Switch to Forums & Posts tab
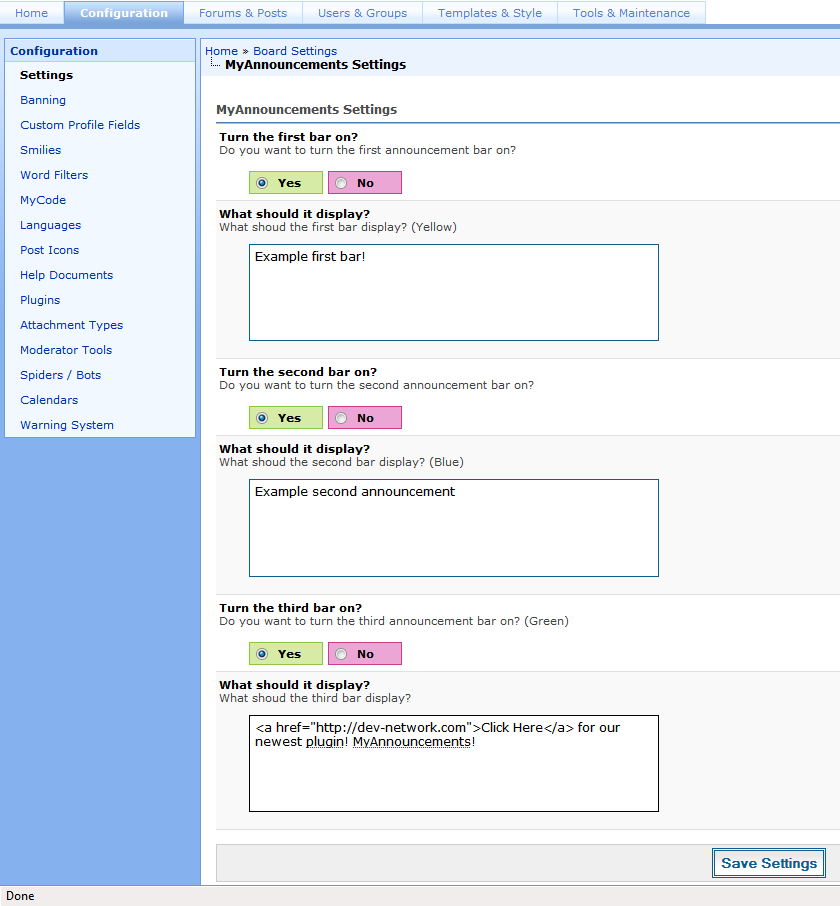The width and height of the screenshot is (840, 906). point(243,13)
